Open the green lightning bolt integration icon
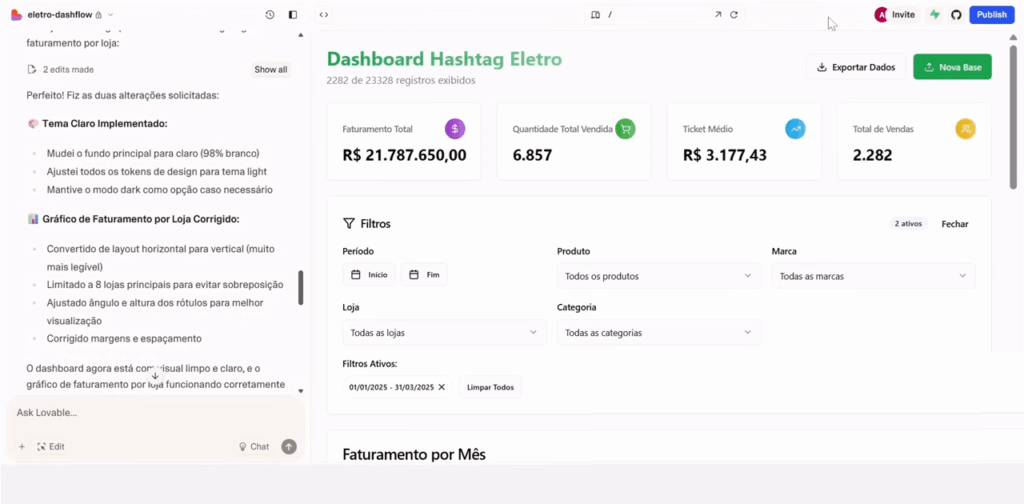This screenshot has height=504, width=1024. click(935, 14)
